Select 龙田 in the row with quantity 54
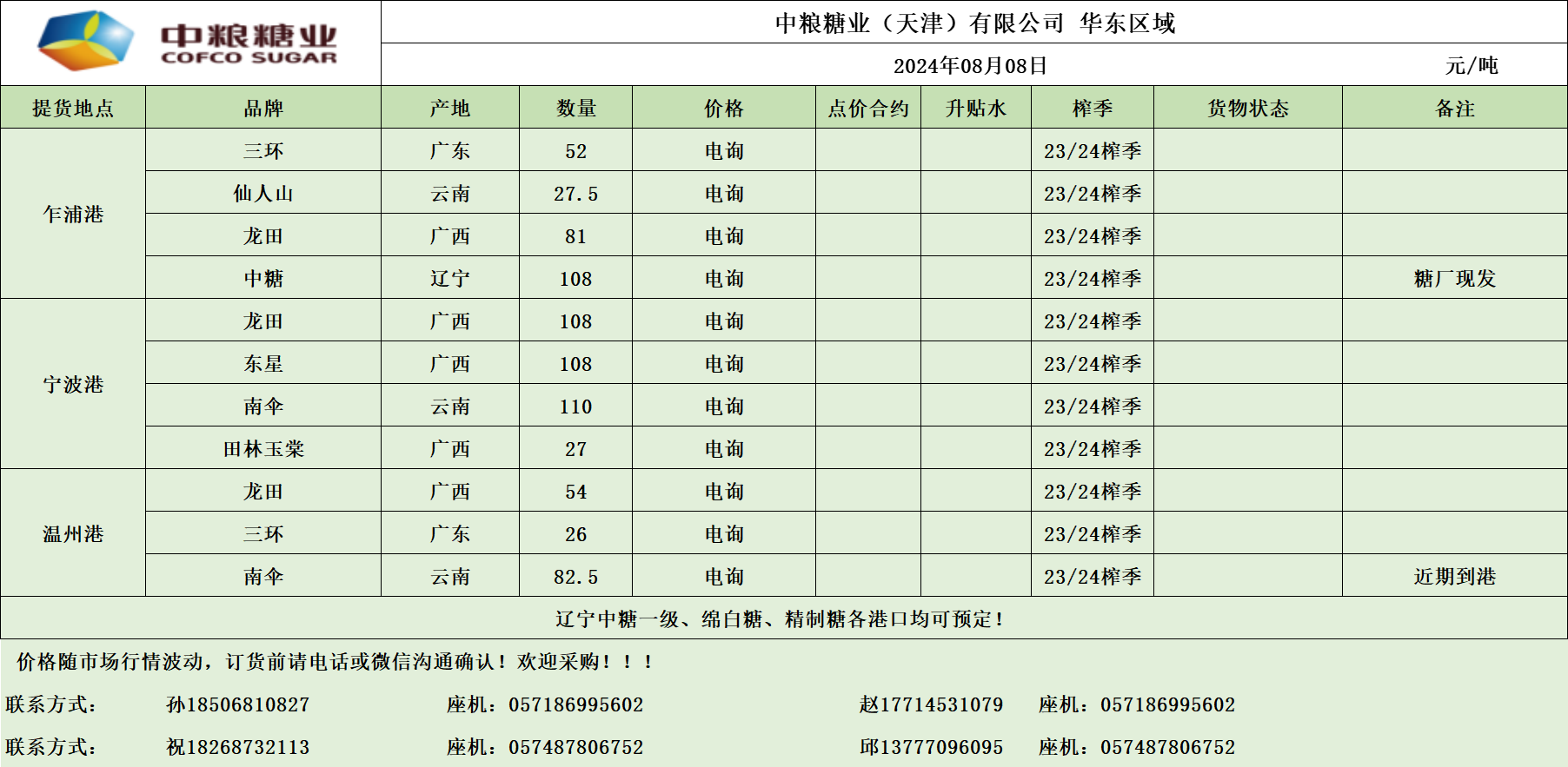This screenshot has width=1568, height=767. (x=263, y=492)
